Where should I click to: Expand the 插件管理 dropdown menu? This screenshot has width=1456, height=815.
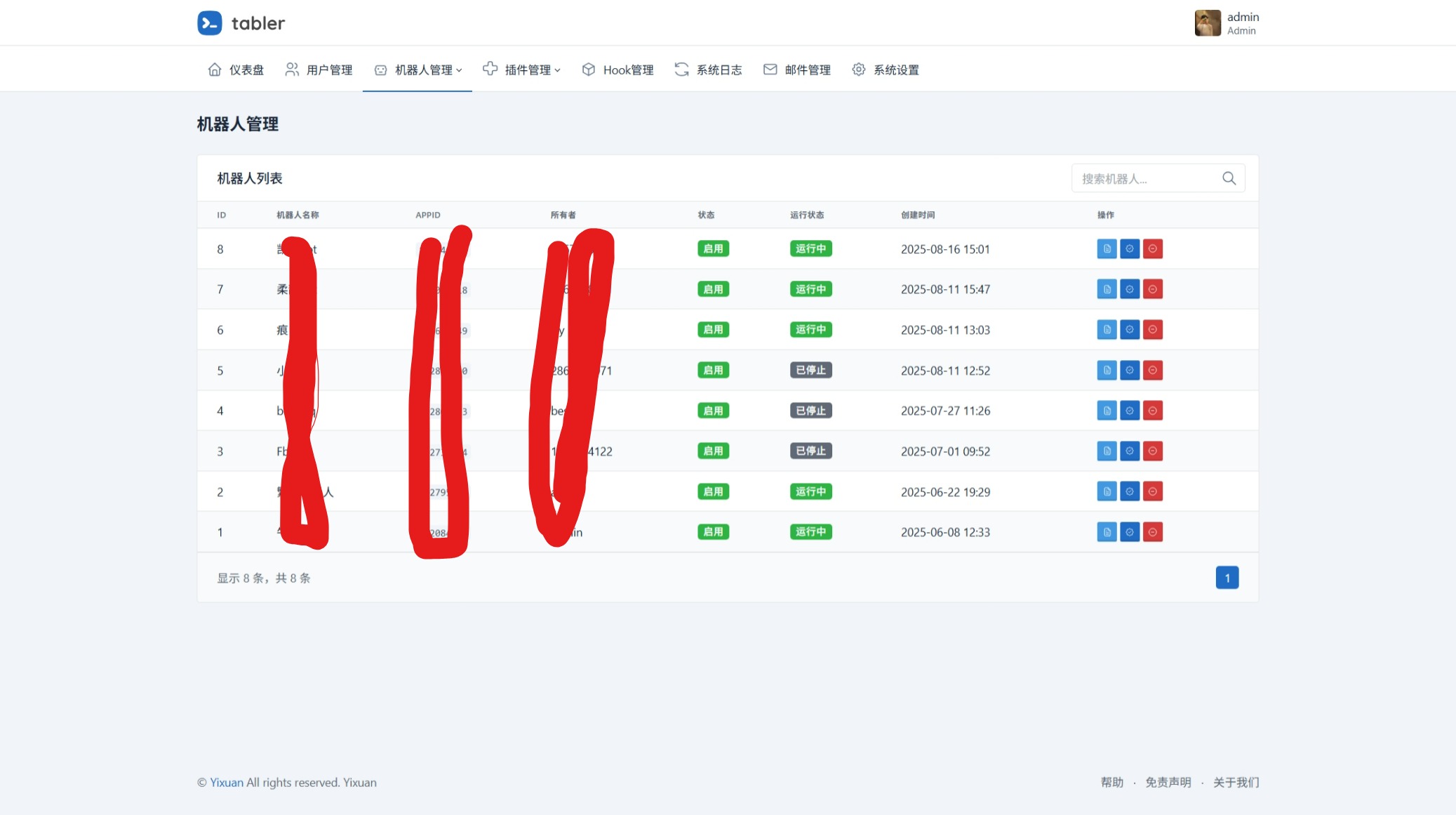pyautogui.click(x=521, y=69)
